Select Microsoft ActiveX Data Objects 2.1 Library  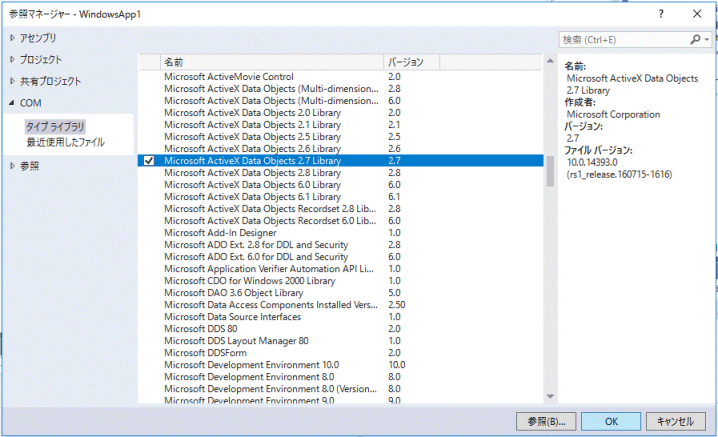click(340, 125)
